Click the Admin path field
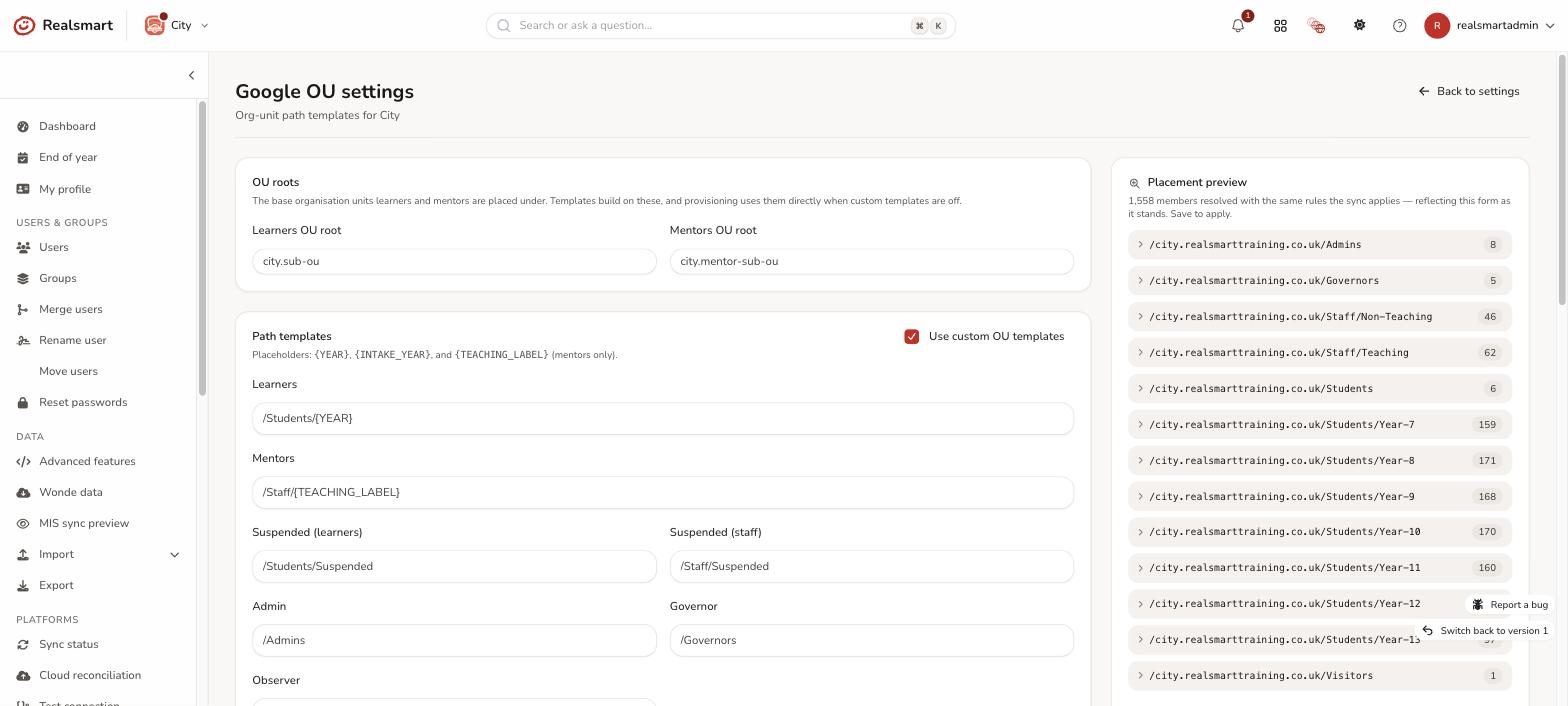The width and height of the screenshot is (1568, 706). [x=454, y=640]
